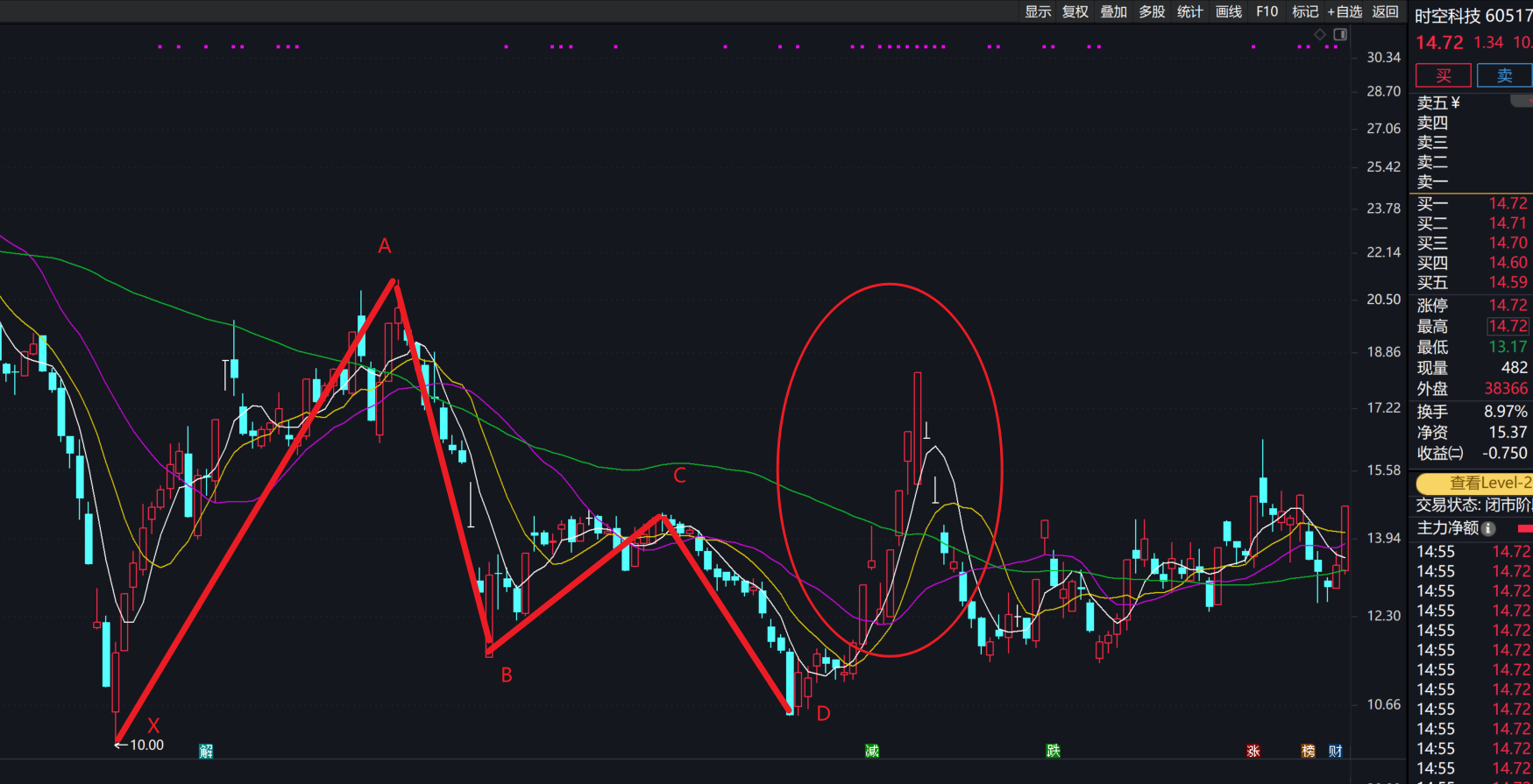Click the 返回 back button

[x=1386, y=11]
